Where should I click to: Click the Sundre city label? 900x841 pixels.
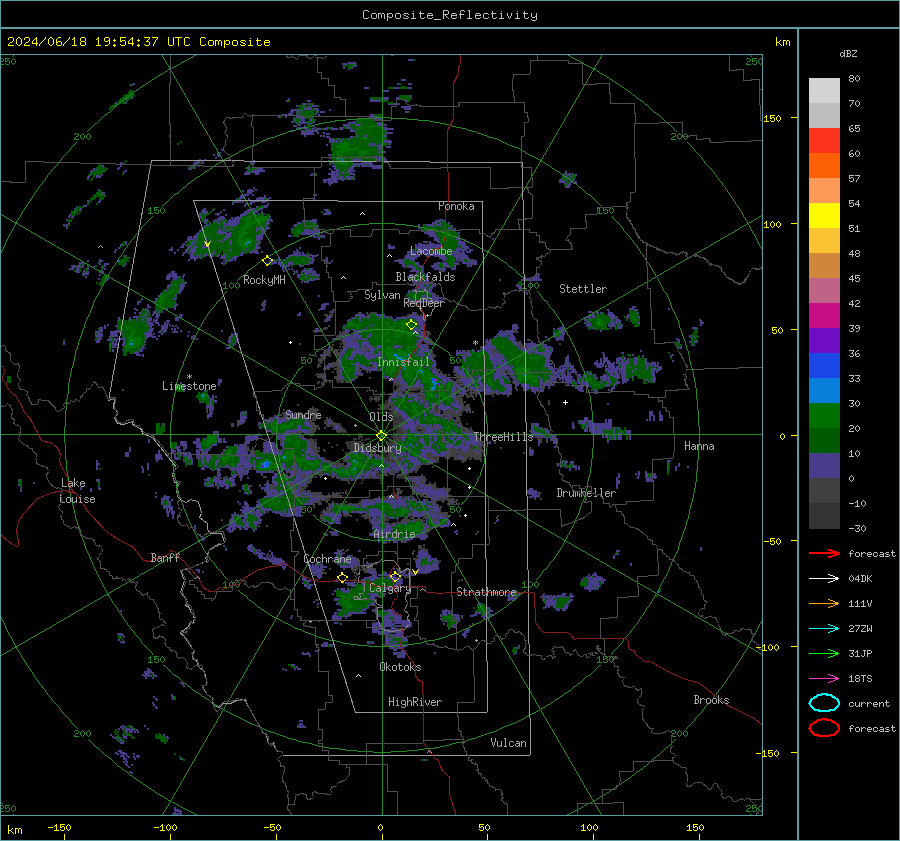coord(303,415)
